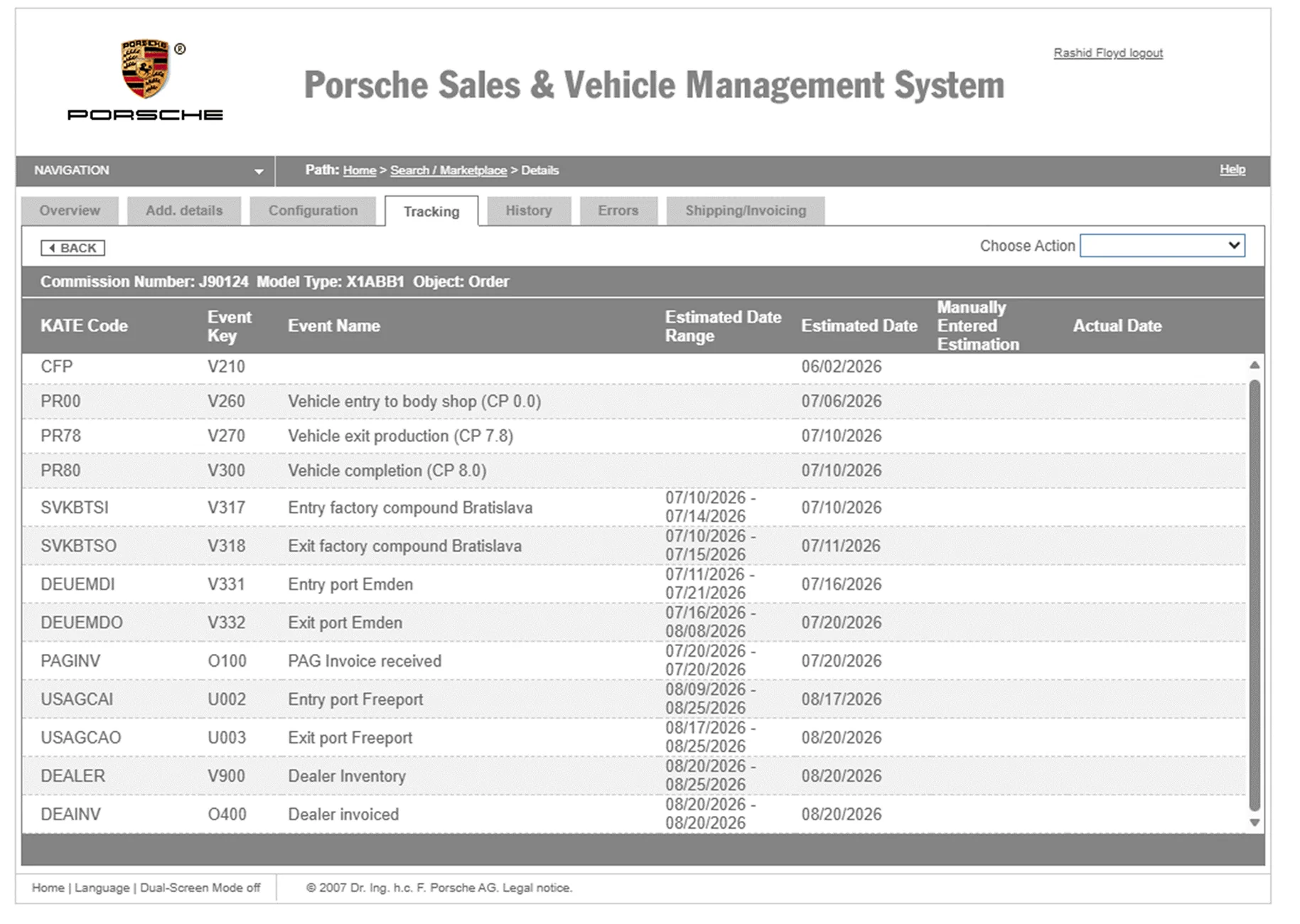Click the Commission Number J90124 banner text
The image size is (1300, 924).
pos(144,282)
